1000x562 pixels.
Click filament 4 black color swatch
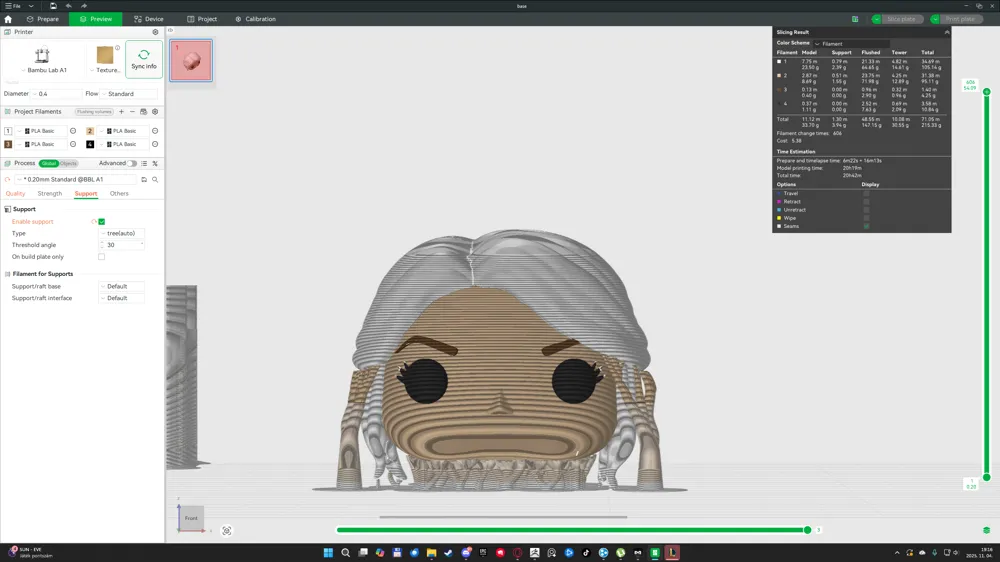point(90,144)
